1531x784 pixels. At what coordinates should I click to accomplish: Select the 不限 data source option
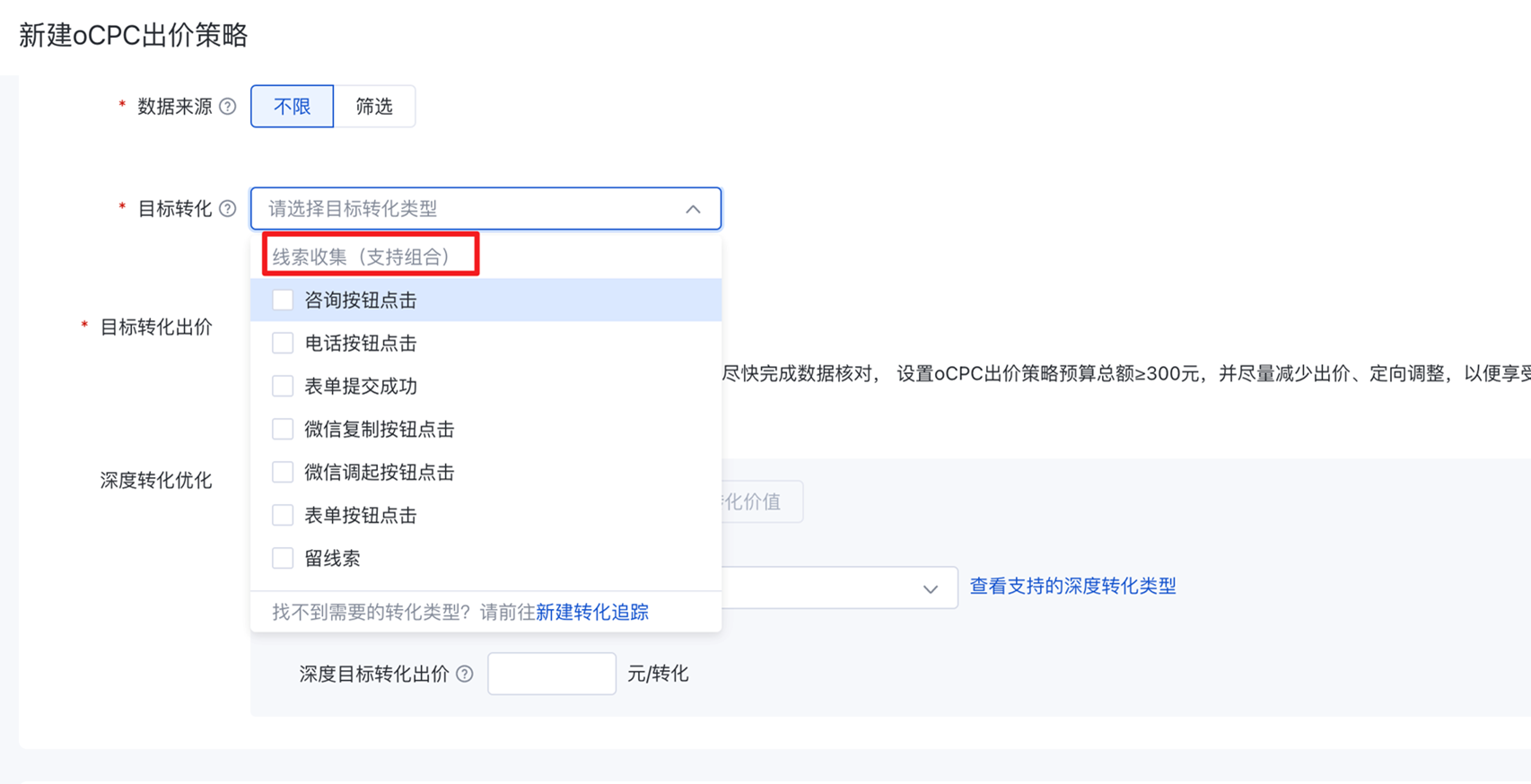click(292, 107)
